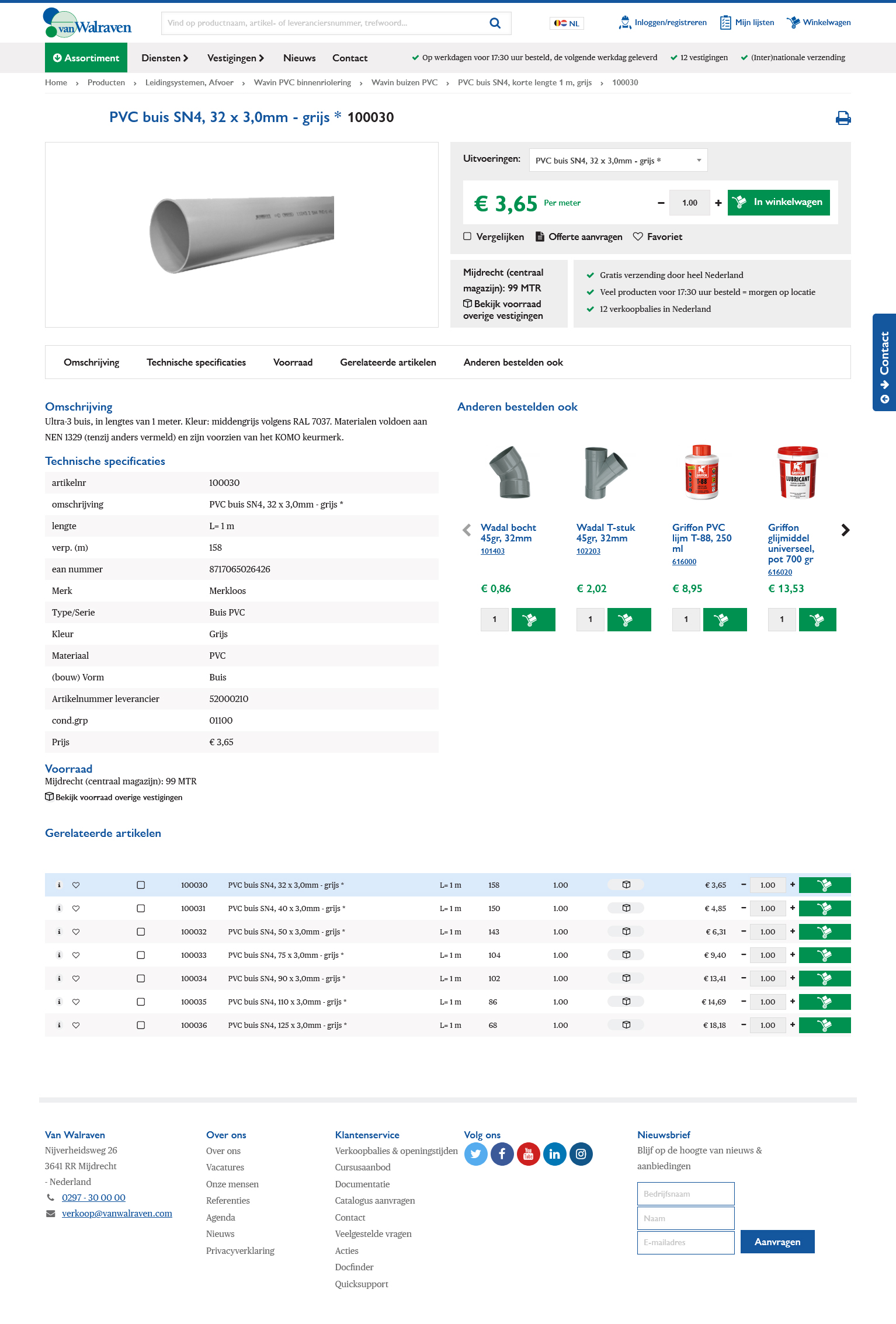The width and height of the screenshot is (896, 1324).
Task: Check compare box for article 100030
Action: (x=141, y=885)
